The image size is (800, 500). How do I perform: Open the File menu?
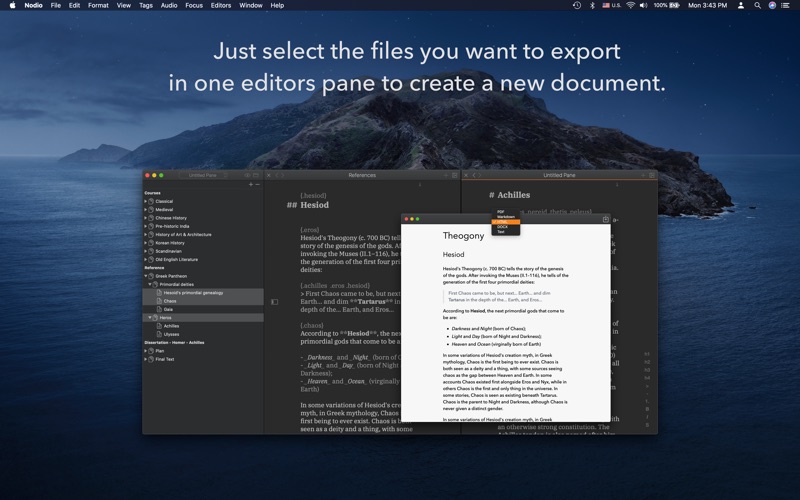pos(56,5)
